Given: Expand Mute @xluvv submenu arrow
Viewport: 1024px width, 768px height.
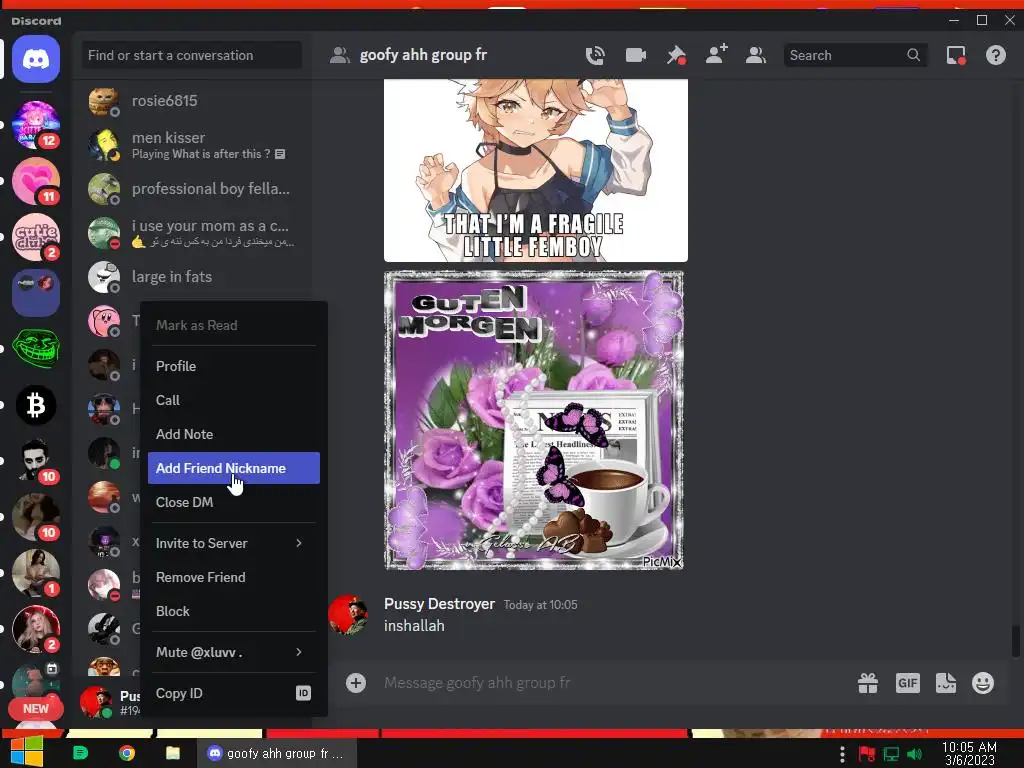Looking at the screenshot, I should coord(299,652).
